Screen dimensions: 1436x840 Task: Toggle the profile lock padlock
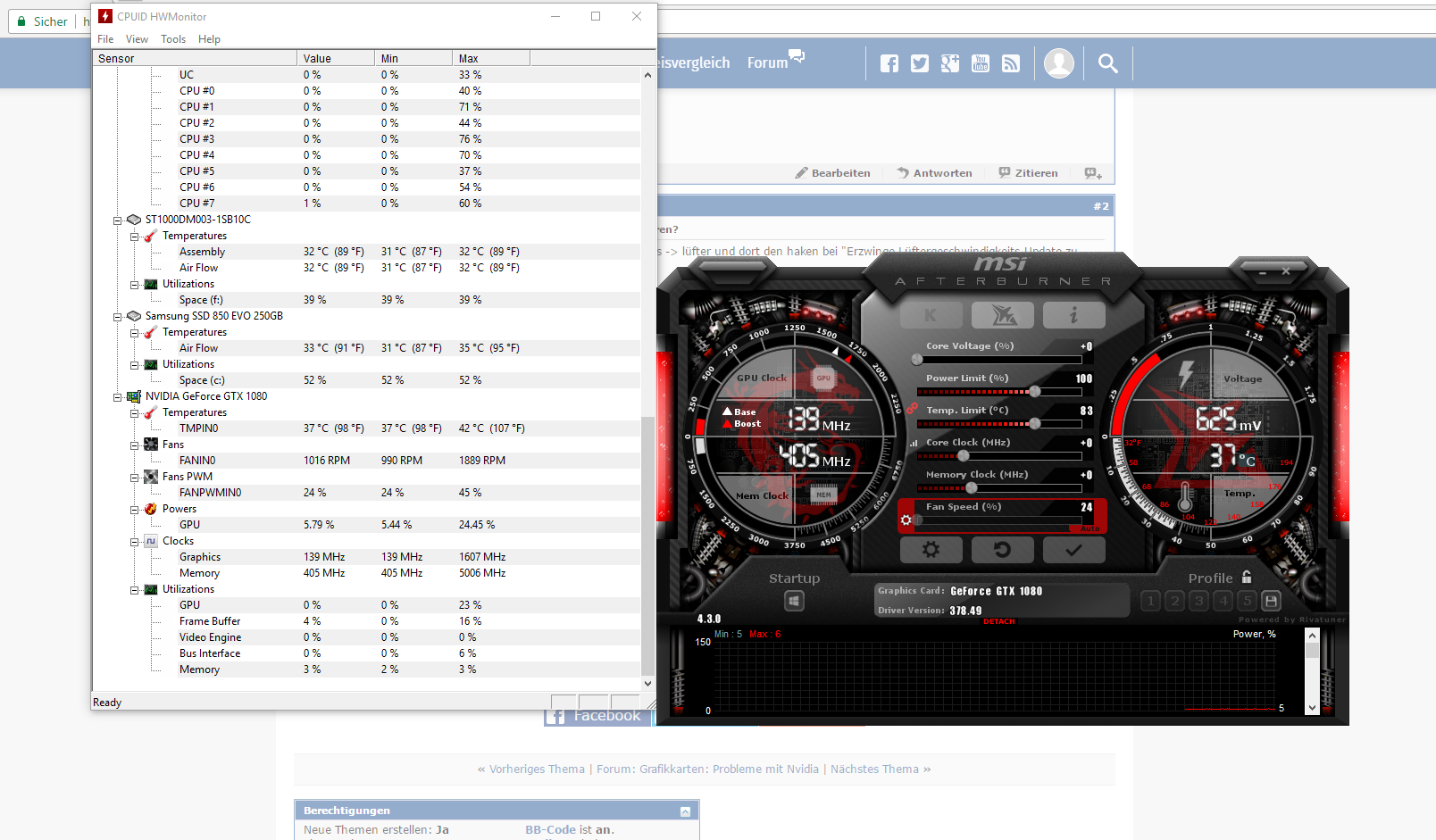tap(1247, 577)
